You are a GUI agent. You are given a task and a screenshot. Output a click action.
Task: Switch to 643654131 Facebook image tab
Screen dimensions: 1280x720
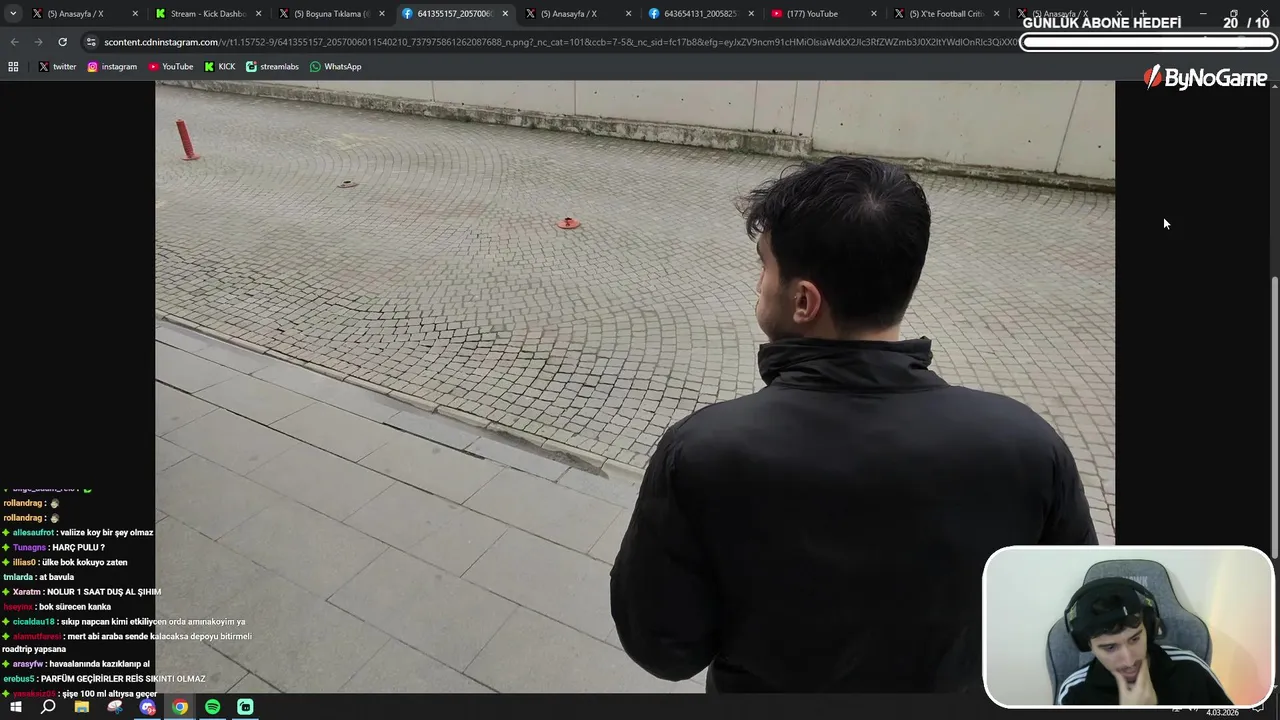click(700, 14)
